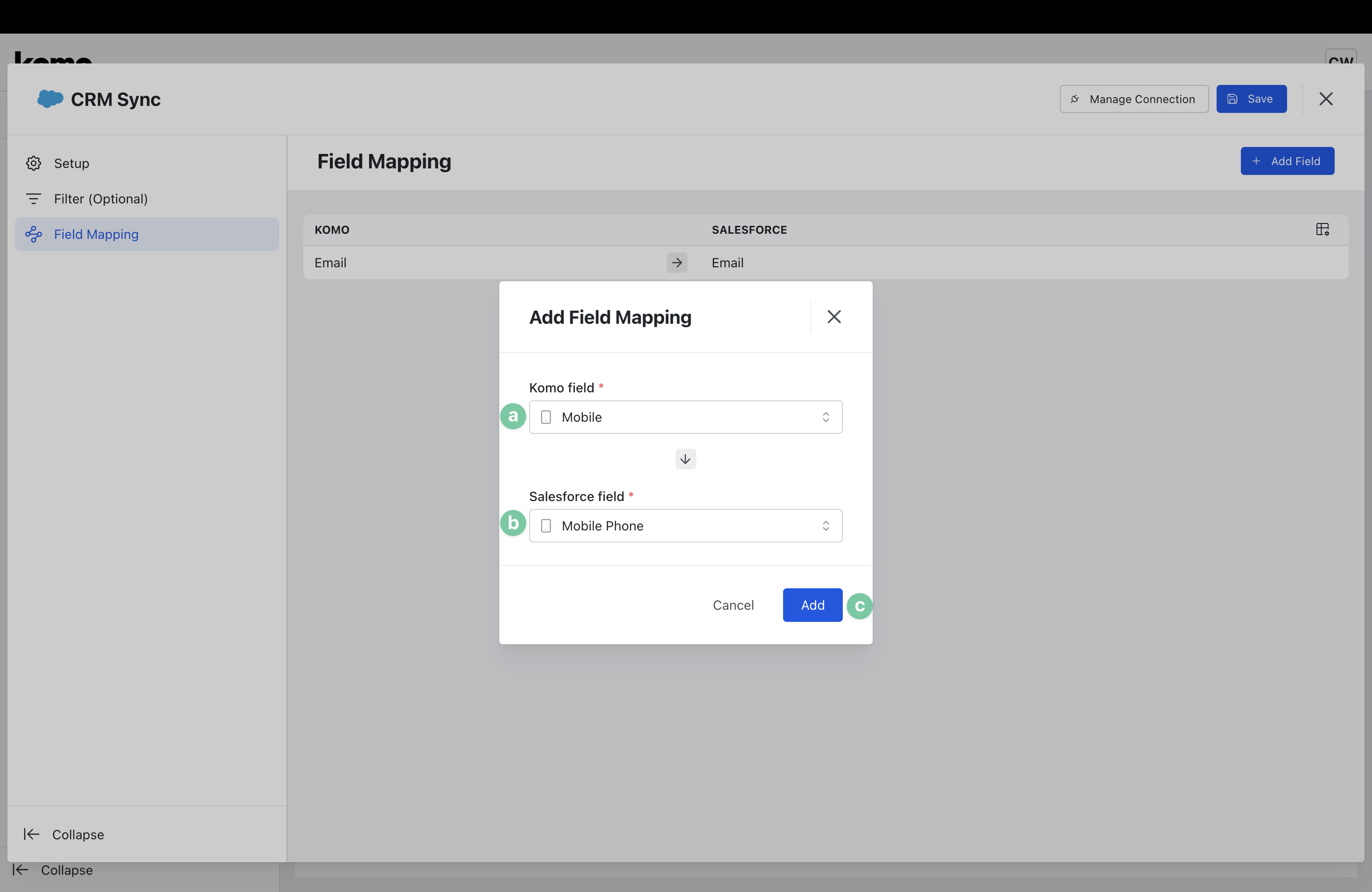Close the Add Field Mapping dialog

click(833, 317)
